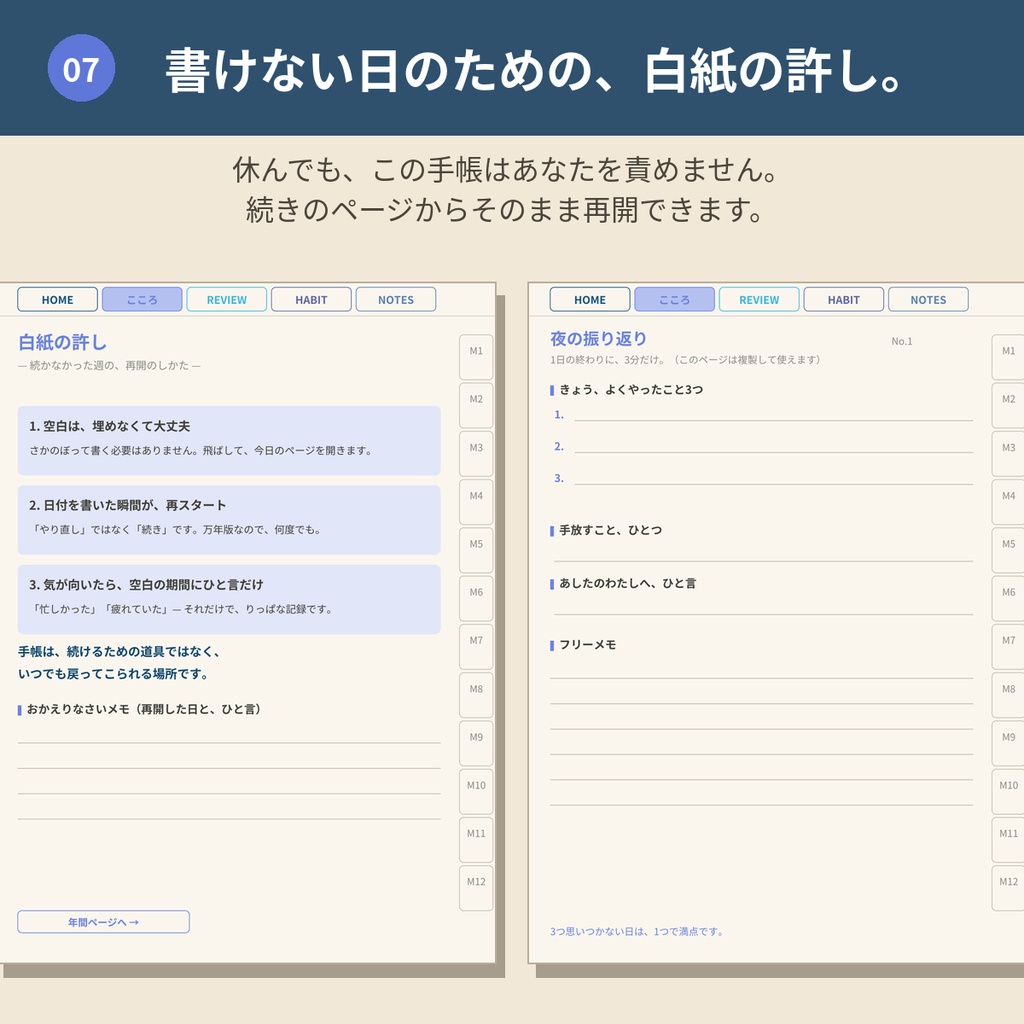
Task: Select card 3. 気が向いたら、空白の期間にひと言だけ
Action: (229, 600)
